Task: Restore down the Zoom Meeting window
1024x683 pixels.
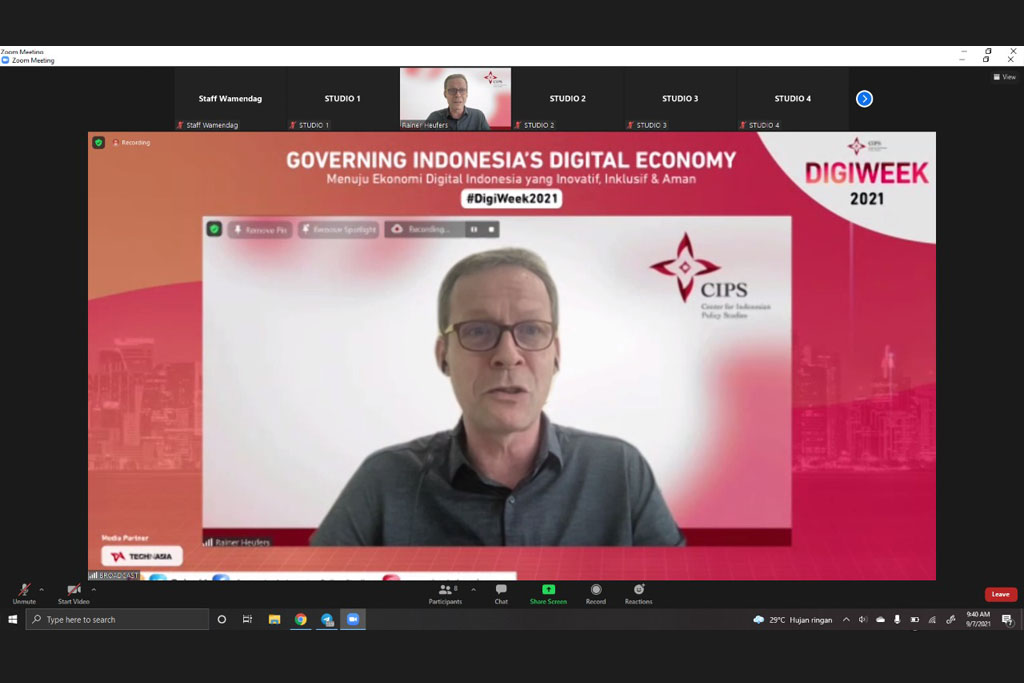Action: (987, 59)
